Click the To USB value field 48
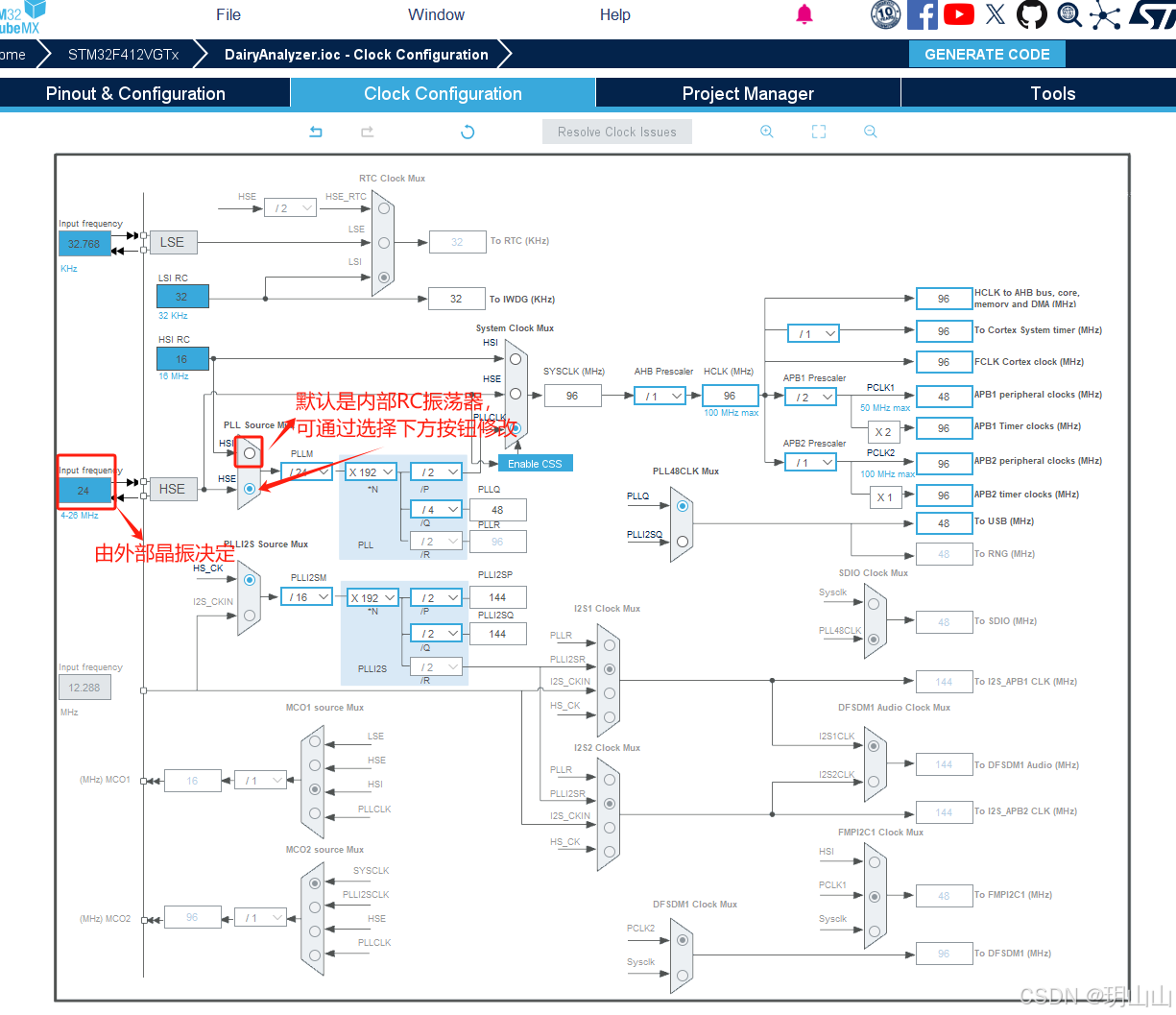Viewport: 1176px width, 1015px height. tap(944, 523)
